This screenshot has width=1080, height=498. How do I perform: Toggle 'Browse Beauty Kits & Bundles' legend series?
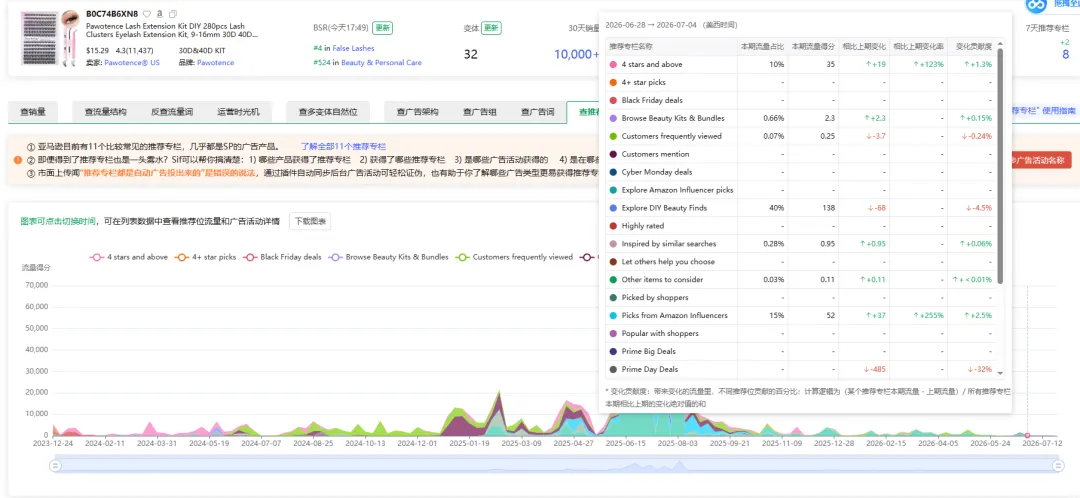pos(389,257)
